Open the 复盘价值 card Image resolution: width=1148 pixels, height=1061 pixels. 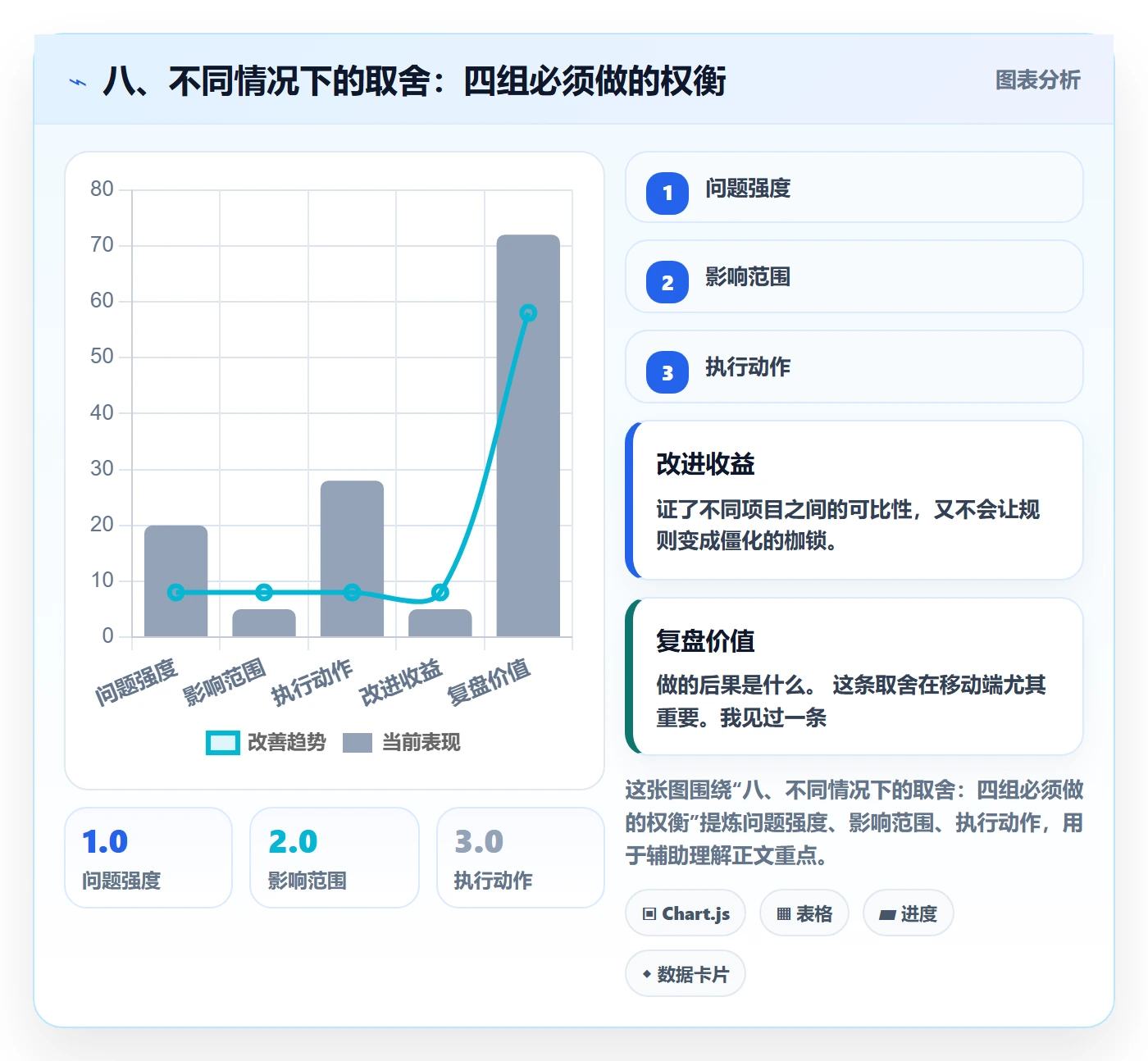pos(854,676)
